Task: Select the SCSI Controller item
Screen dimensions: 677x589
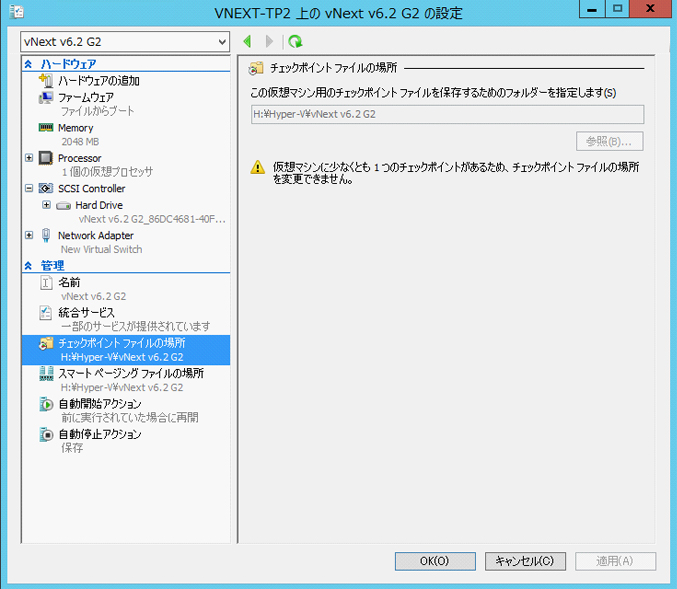Action: coord(92,189)
